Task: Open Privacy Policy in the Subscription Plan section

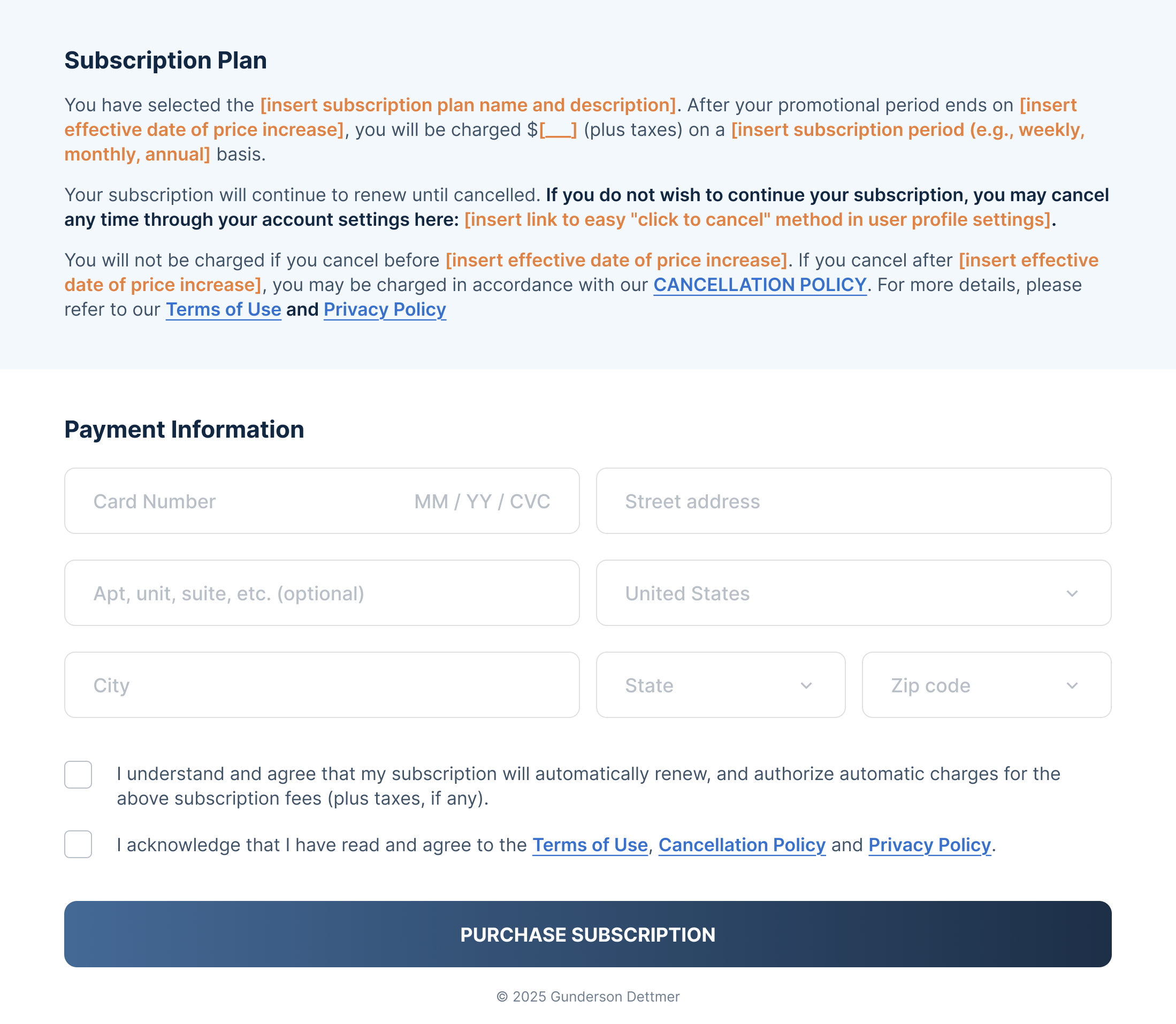Action: [x=385, y=309]
